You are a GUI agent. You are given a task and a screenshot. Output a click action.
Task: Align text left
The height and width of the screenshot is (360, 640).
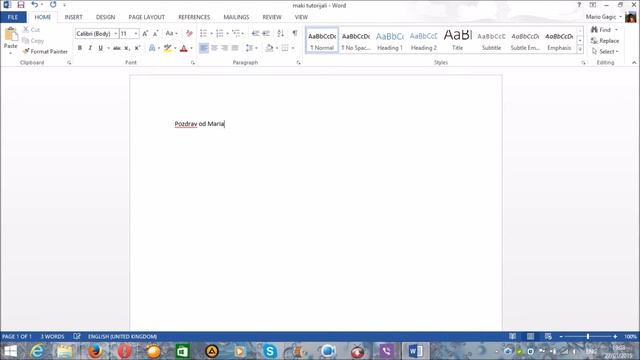204,48
